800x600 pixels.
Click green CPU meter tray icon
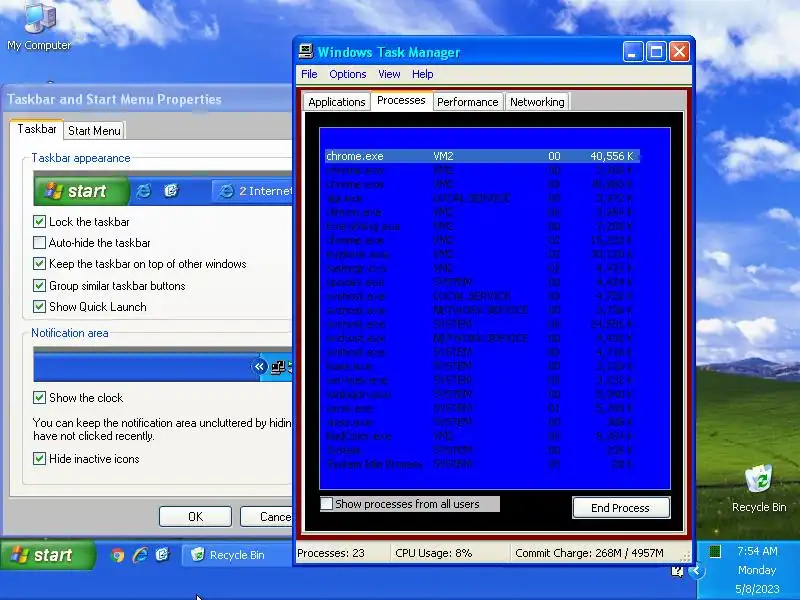715,551
